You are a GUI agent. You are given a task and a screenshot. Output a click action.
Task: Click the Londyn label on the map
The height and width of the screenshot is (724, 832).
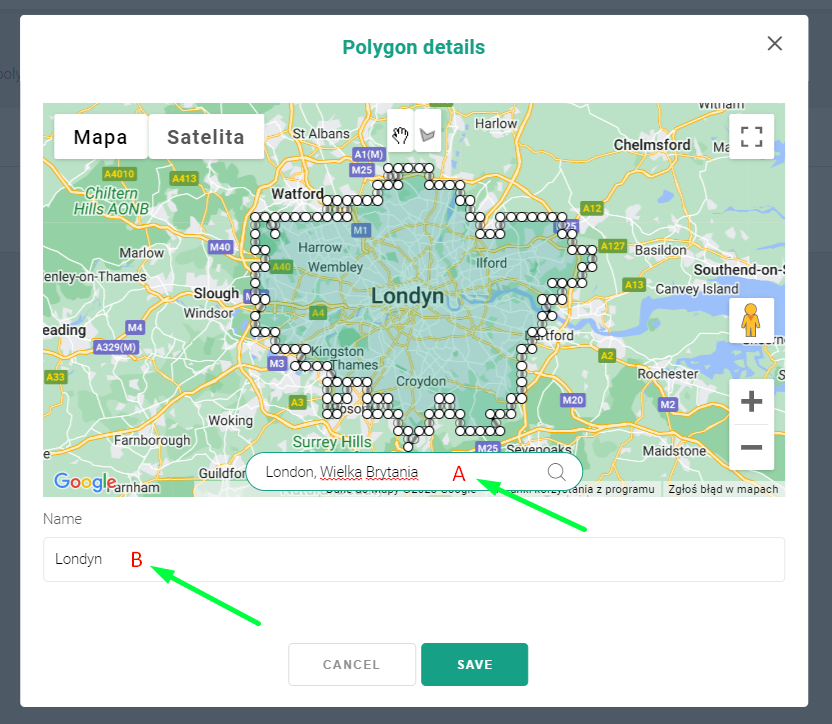pos(407,296)
